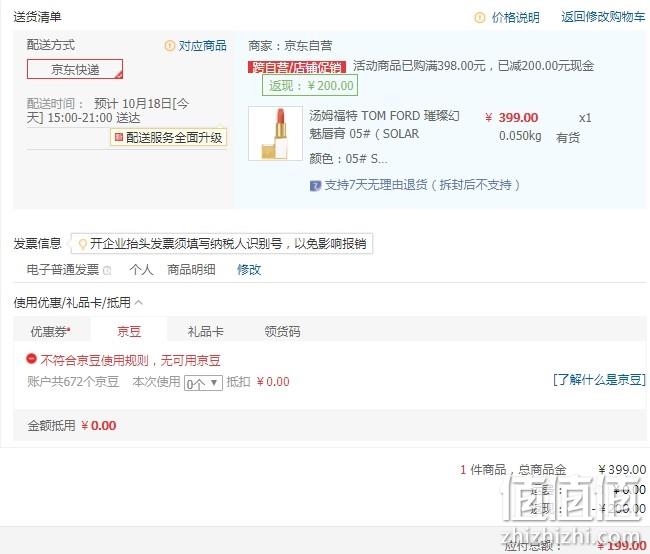The image size is (650, 554).
Task: Click the 有货 stock status text
Action: click(568, 137)
